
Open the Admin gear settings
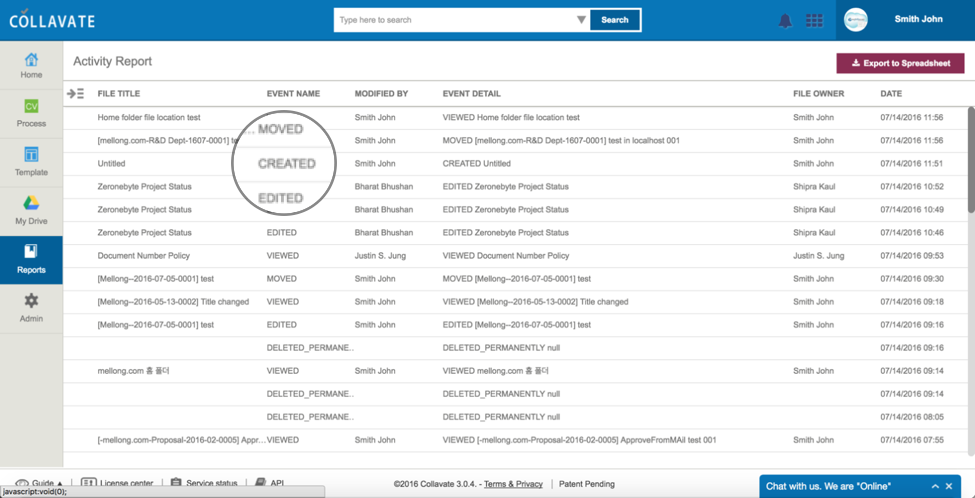pyautogui.click(x=31, y=308)
